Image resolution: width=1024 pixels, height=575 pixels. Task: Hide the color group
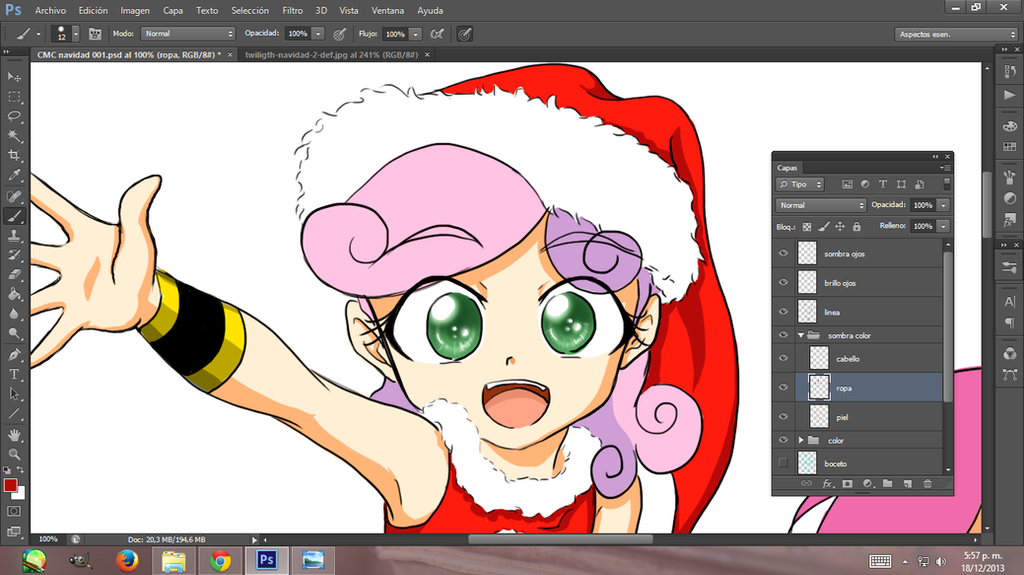tap(783, 440)
